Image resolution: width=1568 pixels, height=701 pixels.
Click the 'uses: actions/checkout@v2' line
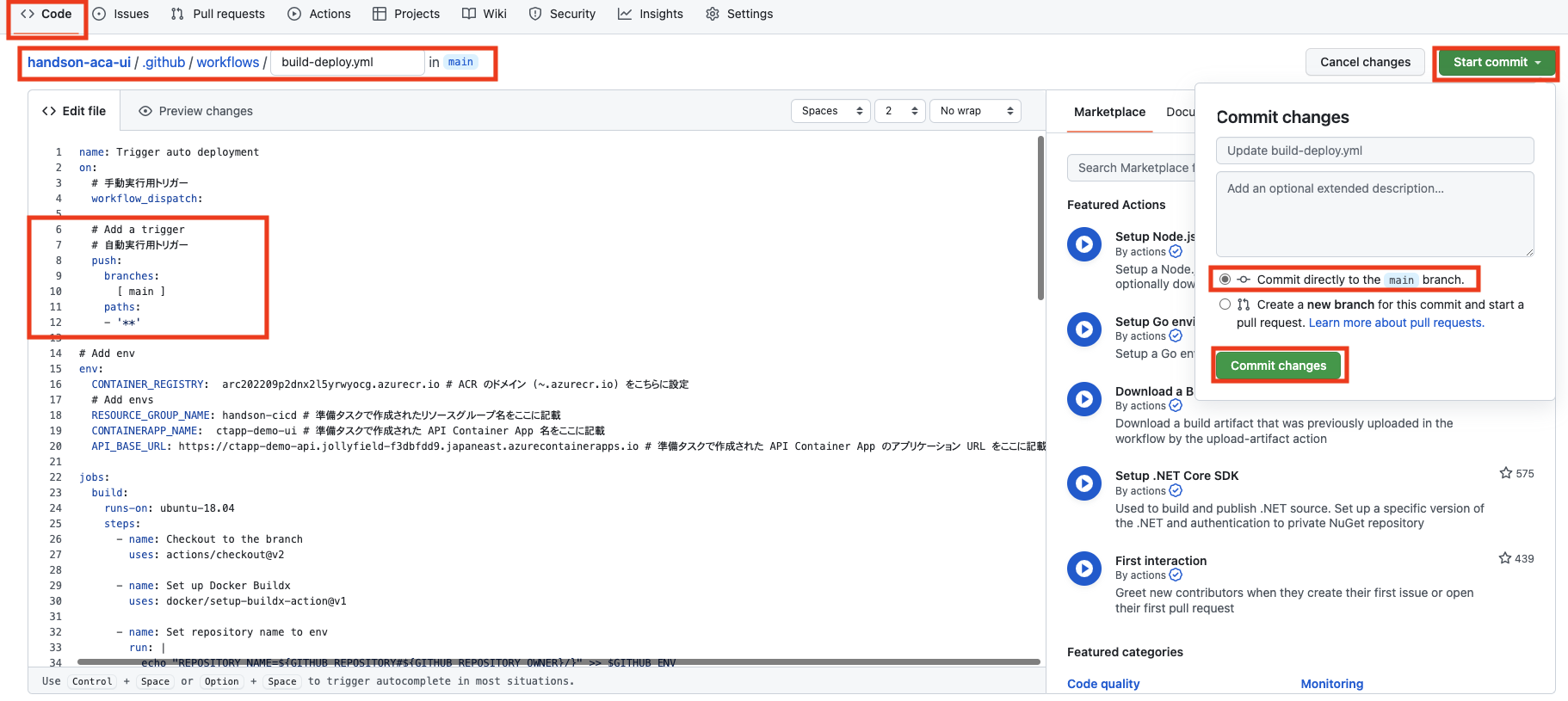207,555
